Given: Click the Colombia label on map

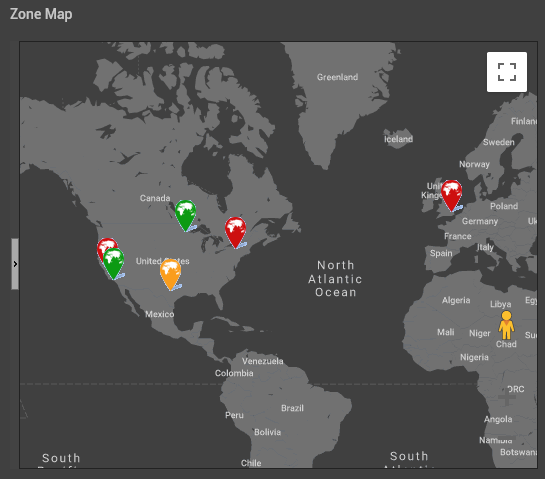Looking at the screenshot, I should [x=234, y=373].
